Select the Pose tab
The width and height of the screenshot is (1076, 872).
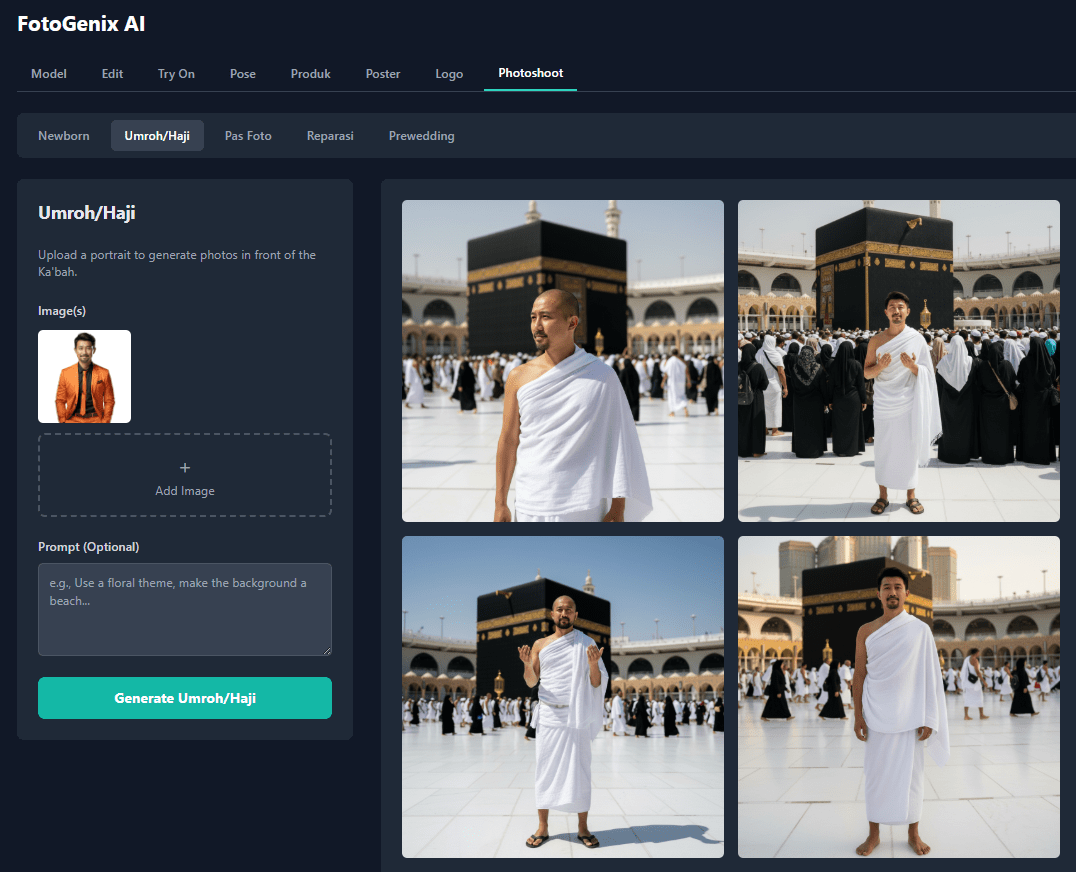[243, 74]
